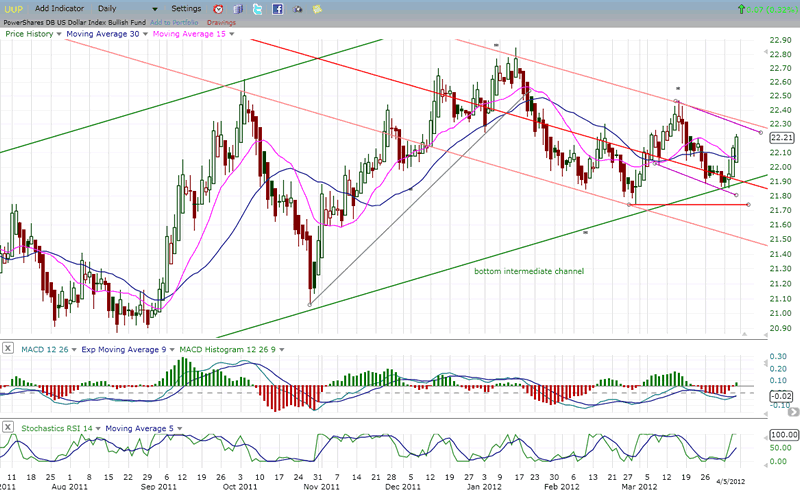Click the fund name PowerShares DB US Dollar Index Bullish Fund
The height and width of the screenshot is (490, 800).
click(x=74, y=22)
